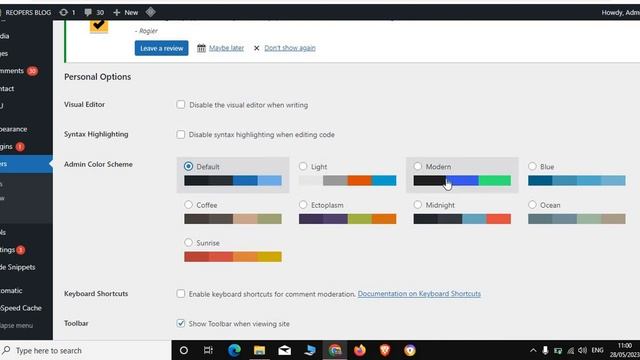The image size is (640, 360).
Task: Select Default color scheme radio
Action: point(188,166)
